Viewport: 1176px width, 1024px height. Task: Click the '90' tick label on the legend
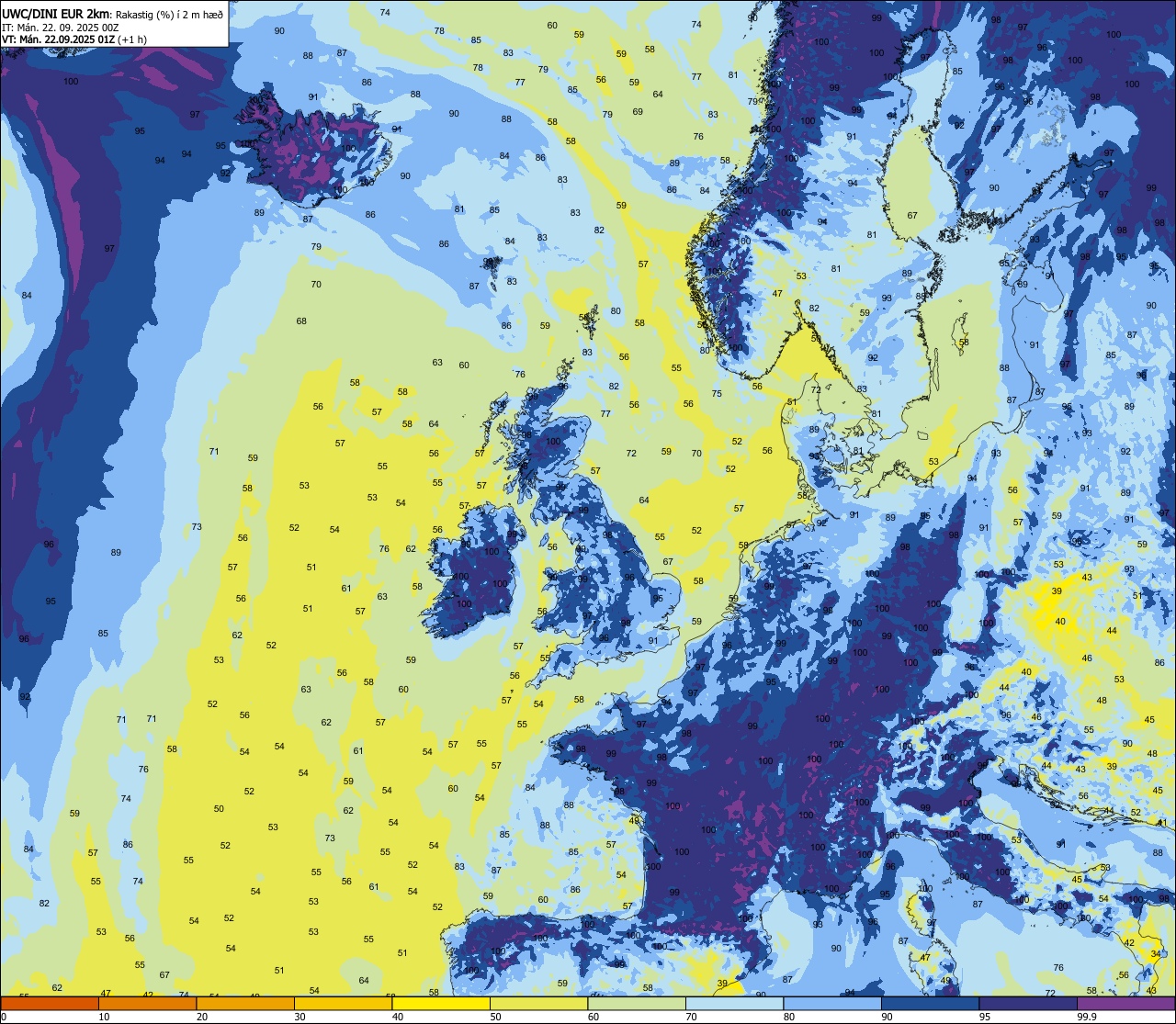888,1017
